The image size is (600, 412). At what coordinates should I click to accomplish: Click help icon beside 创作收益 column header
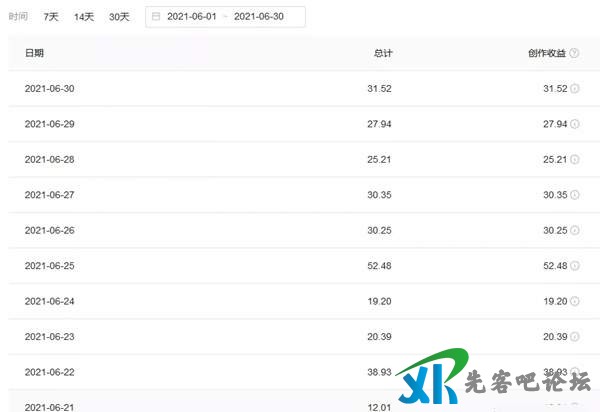[574, 53]
